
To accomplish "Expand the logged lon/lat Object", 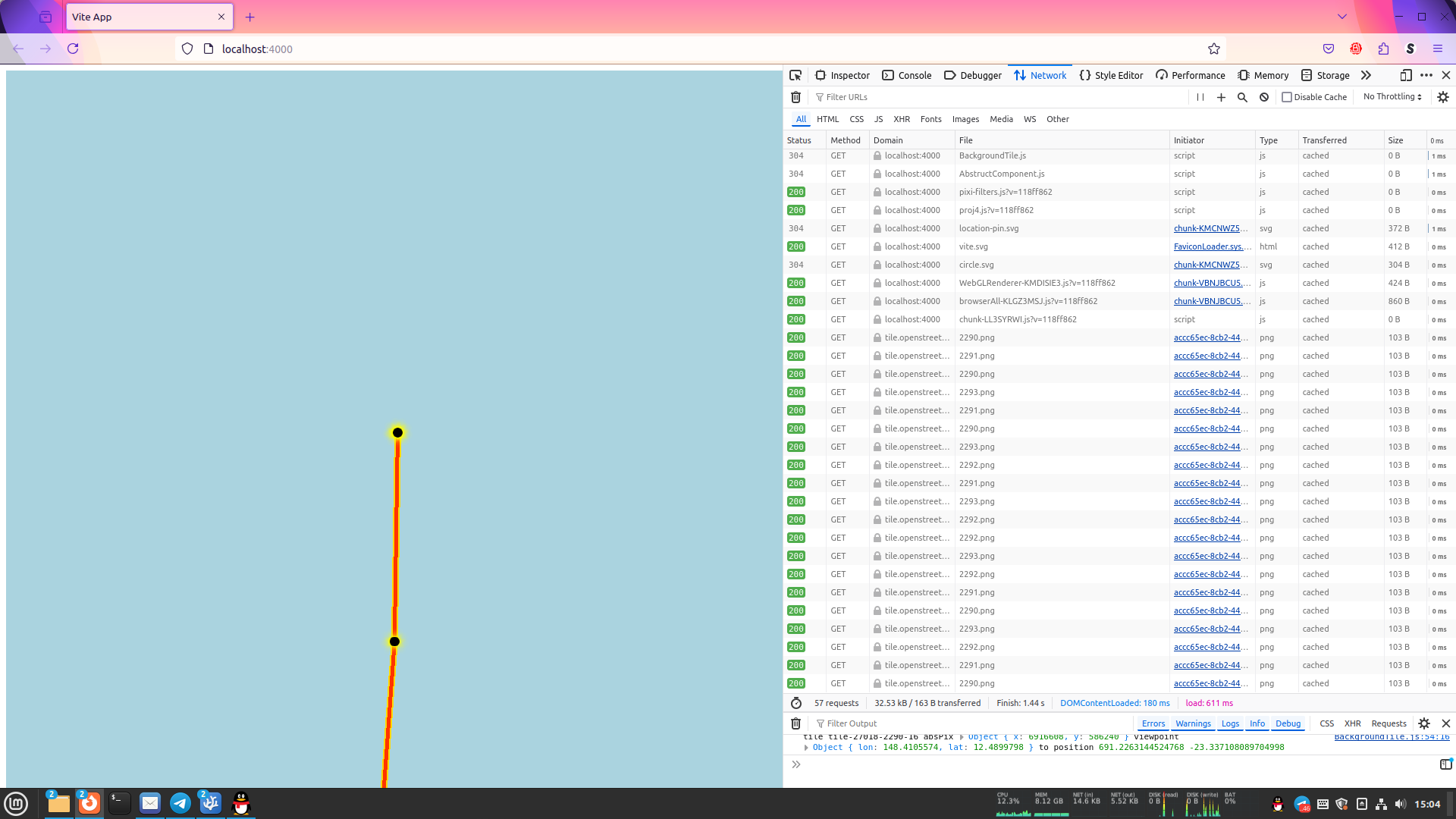I will pyautogui.click(x=806, y=748).
